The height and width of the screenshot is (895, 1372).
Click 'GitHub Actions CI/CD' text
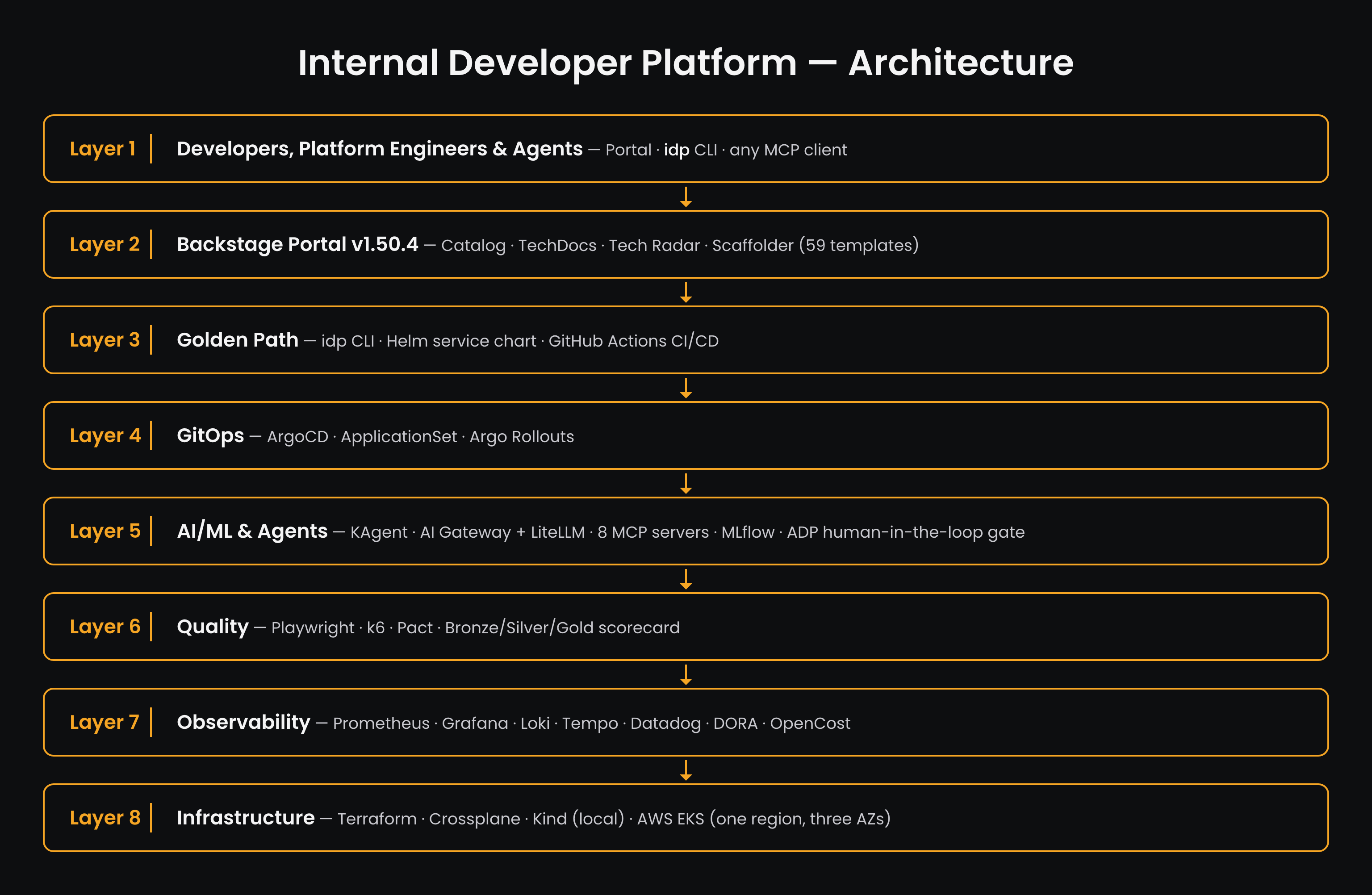pyautogui.click(x=634, y=341)
